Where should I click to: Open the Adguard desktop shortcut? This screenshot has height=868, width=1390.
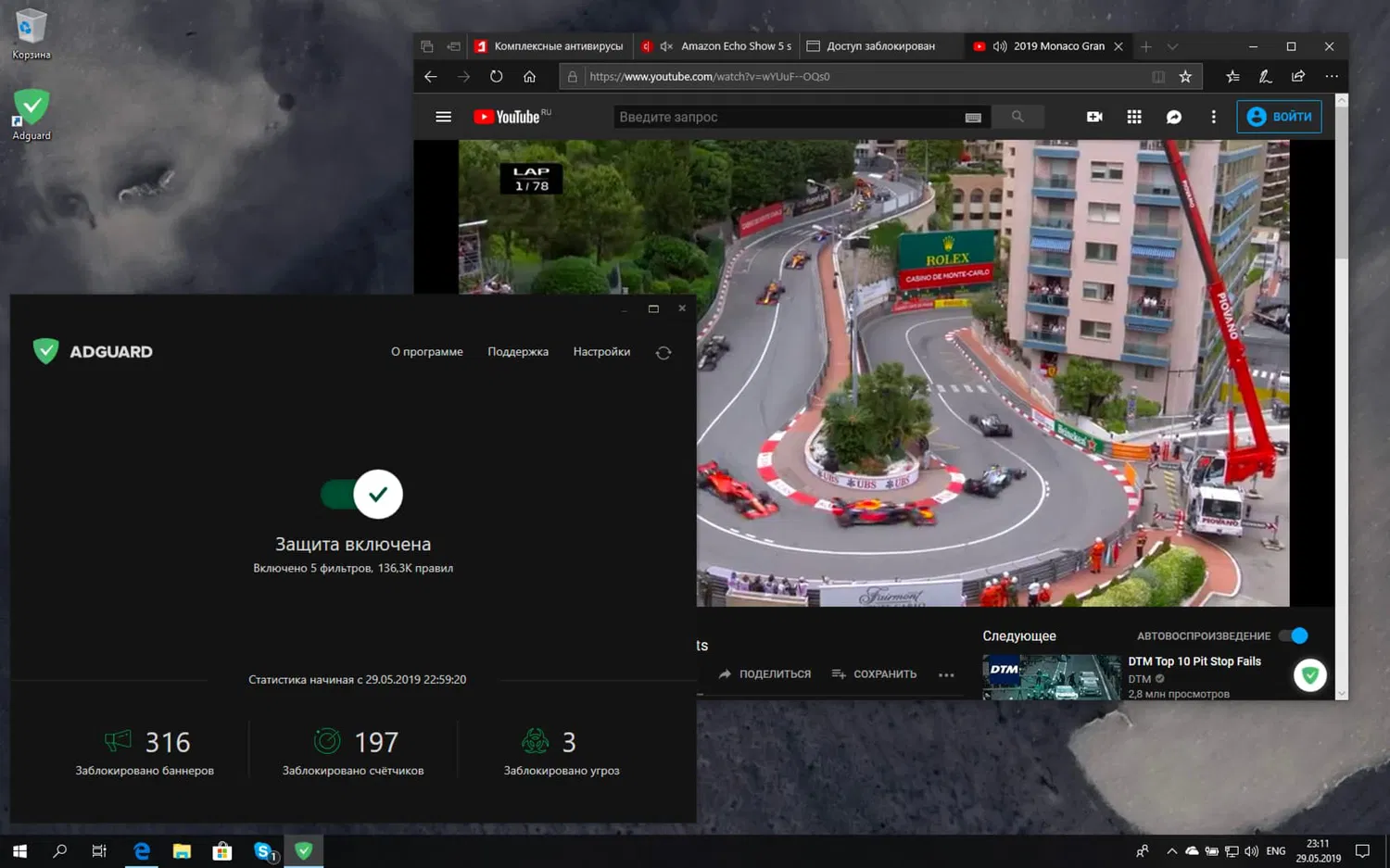tap(32, 115)
